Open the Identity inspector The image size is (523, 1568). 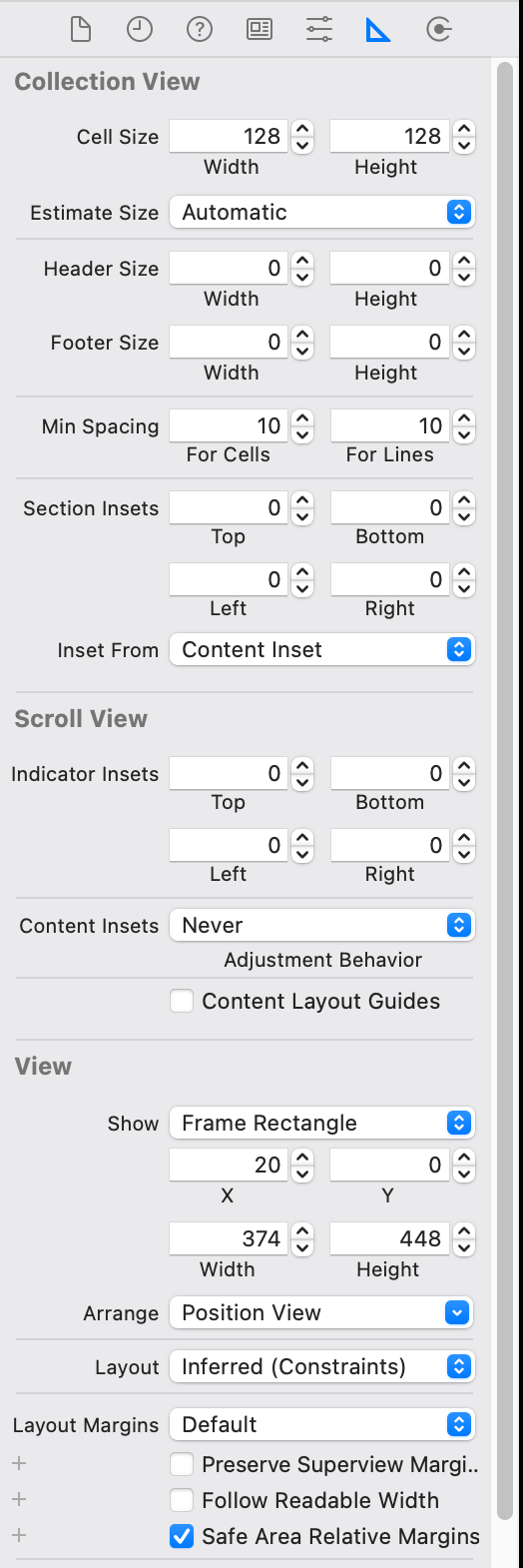click(260, 30)
